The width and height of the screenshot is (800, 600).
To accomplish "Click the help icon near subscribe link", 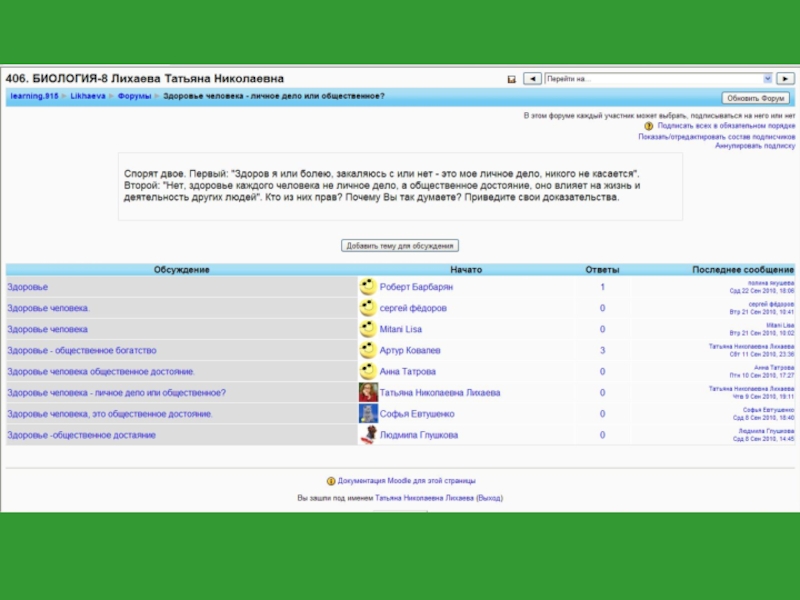I will [x=648, y=126].
